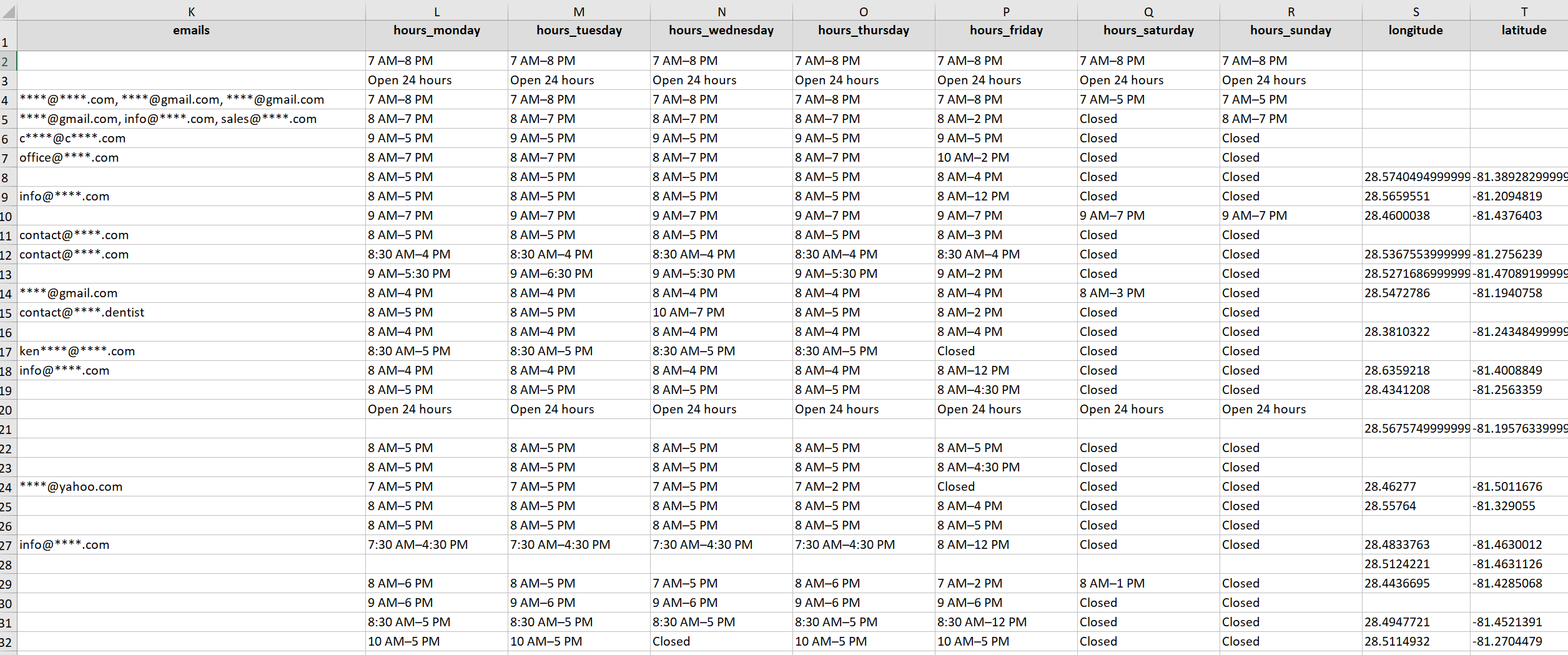
Task: Select column header K labeled emails
Action: [190, 11]
